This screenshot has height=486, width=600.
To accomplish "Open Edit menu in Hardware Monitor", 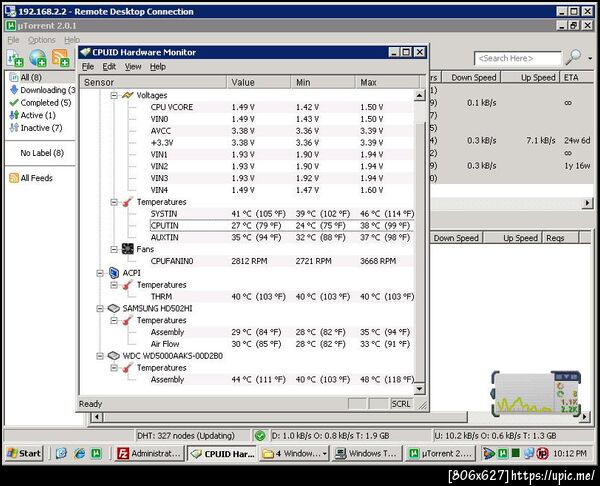I will (x=109, y=67).
